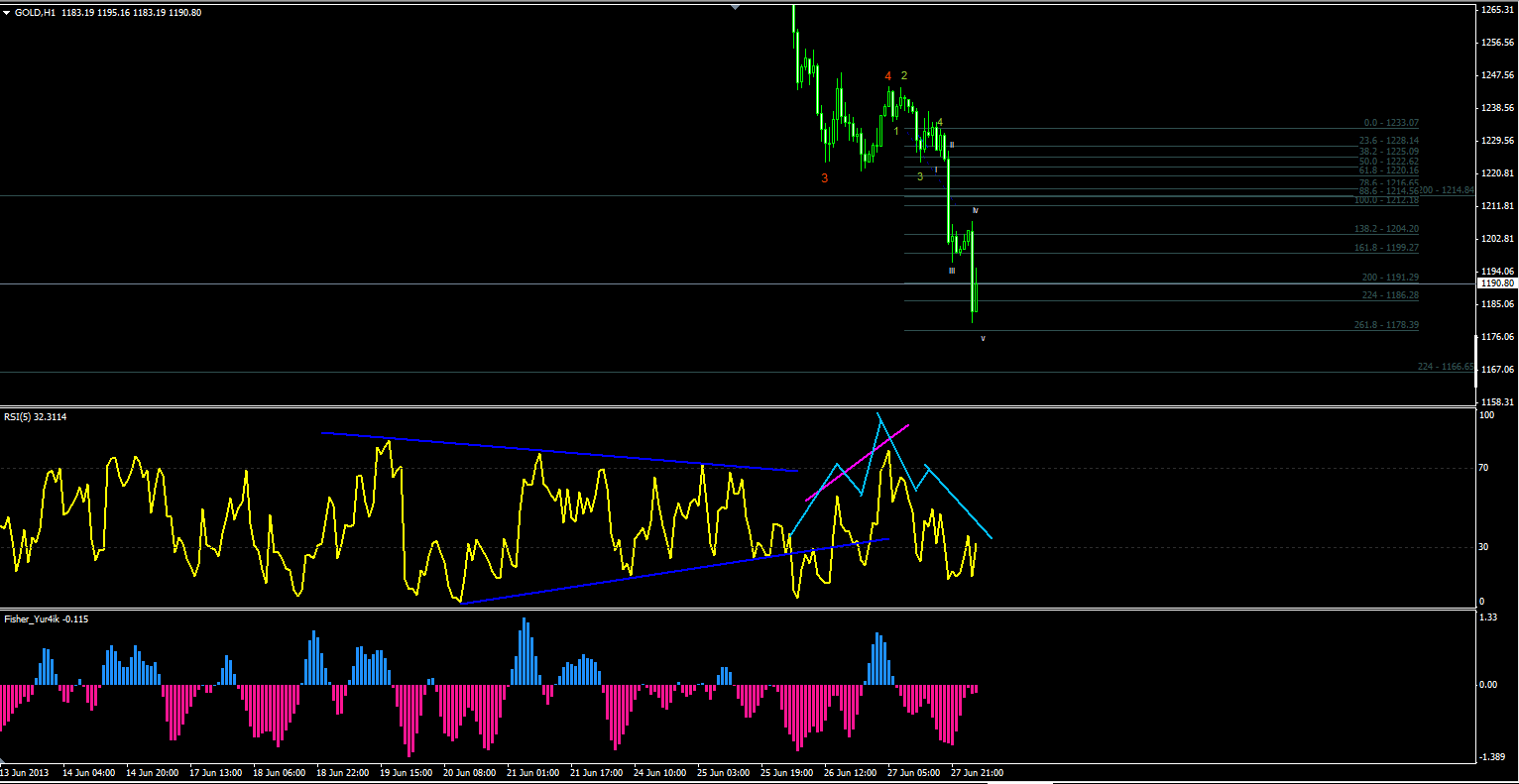
Task: Select the Fibonacci label '61.8 - 1220.16'
Action: 1389,170
